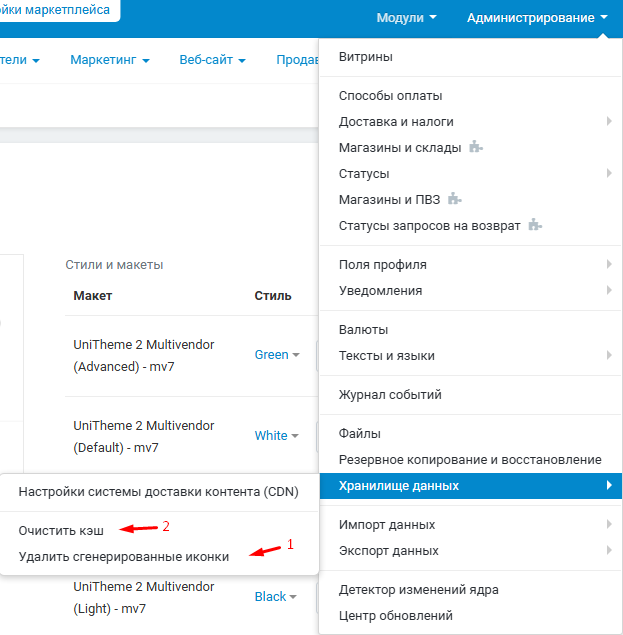This screenshot has height=635, width=623.
Task: Open Резервное копирование и восстановление
Action: coord(470,460)
